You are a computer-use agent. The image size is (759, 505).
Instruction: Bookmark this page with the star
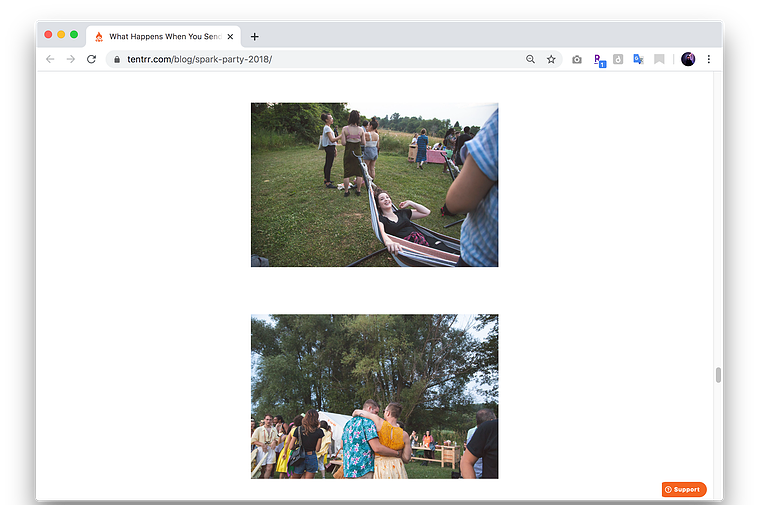tap(551, 59)
